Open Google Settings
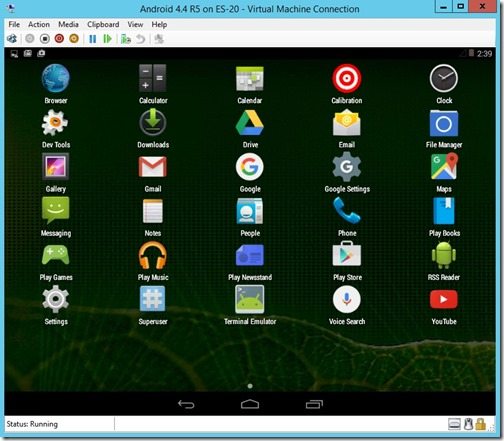504x441 pixels. [347, 167]
